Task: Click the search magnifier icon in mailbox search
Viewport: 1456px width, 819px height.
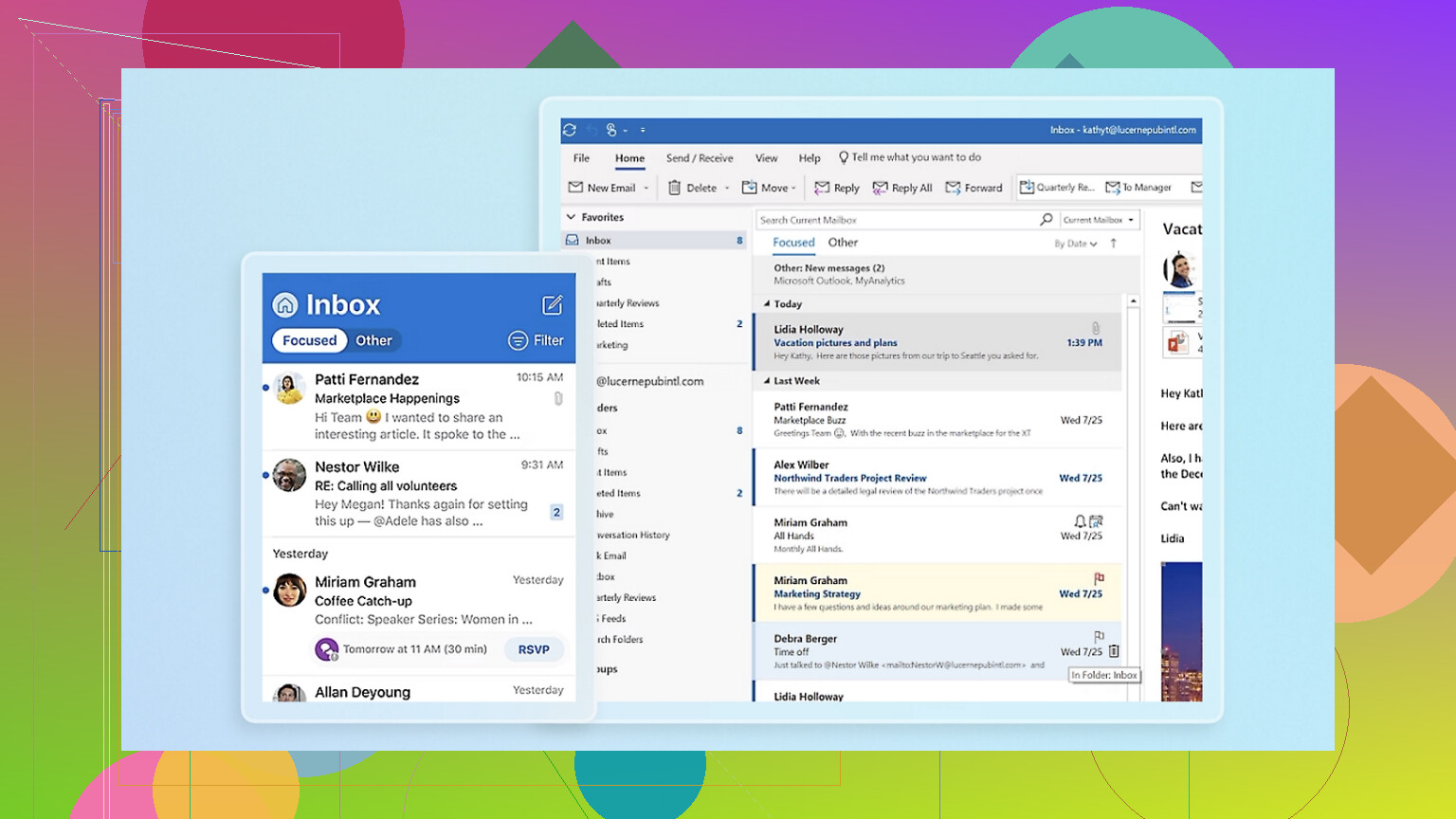Action: click(1046, 220)
